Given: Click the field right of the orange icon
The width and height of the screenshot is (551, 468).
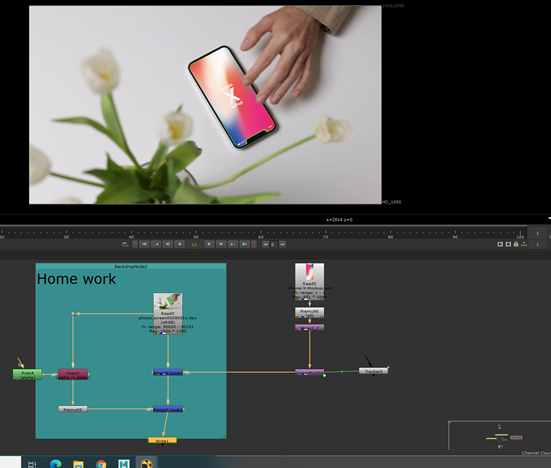Looking at the screenshot, I should pyautogui.click(x=537, y=244).
